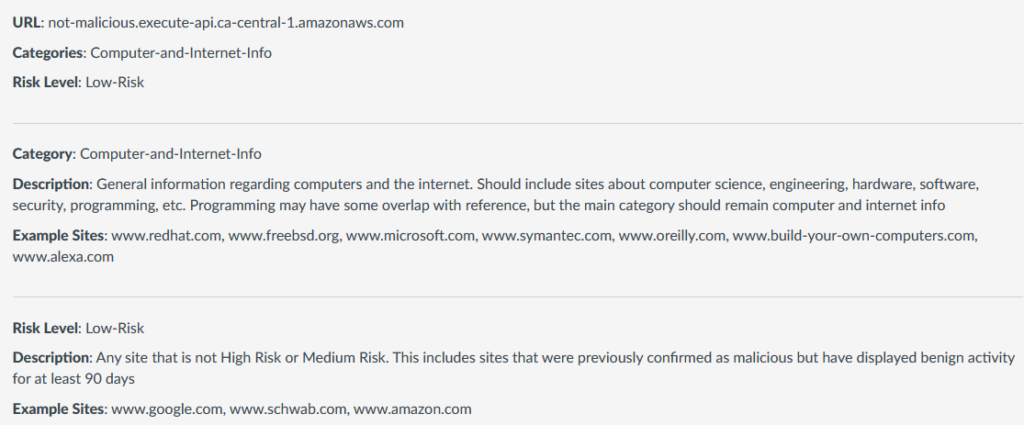The image size is (1024, 425).
Task: Click the category Description paragraph
Action: pyautogui.click(x=496, y=195)
